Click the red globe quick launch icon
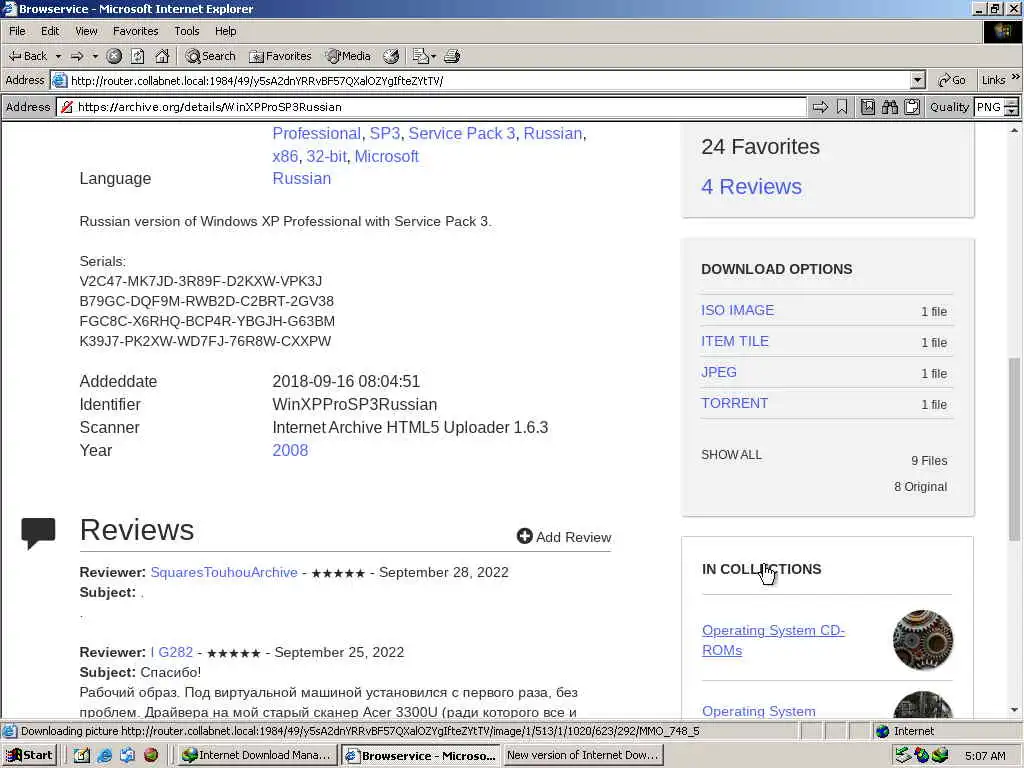 click(151, 755)
